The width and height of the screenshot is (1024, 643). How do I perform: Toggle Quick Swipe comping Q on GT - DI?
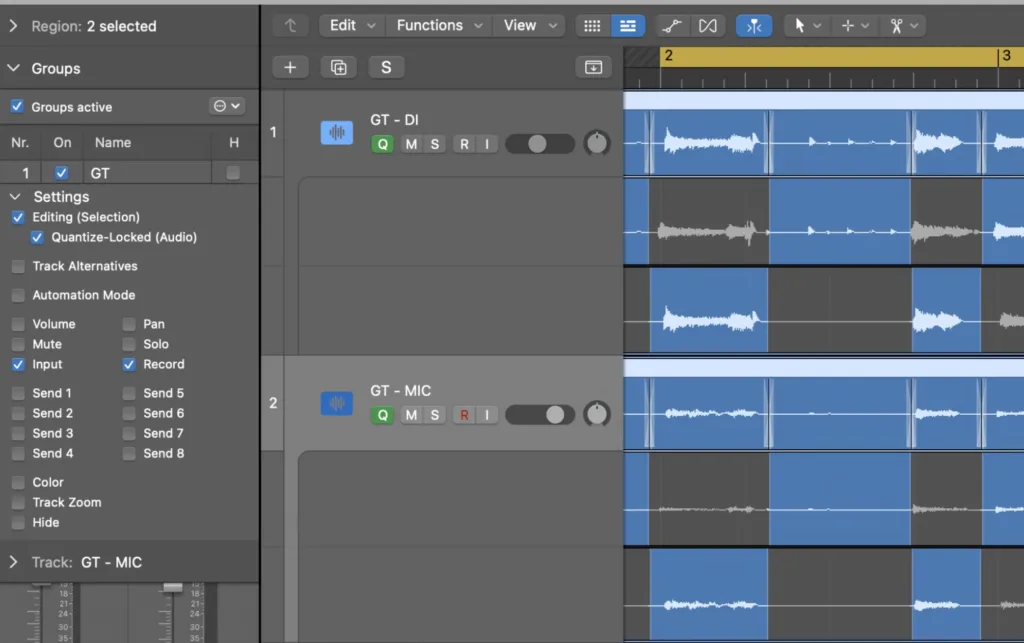[x=383, y=144]
